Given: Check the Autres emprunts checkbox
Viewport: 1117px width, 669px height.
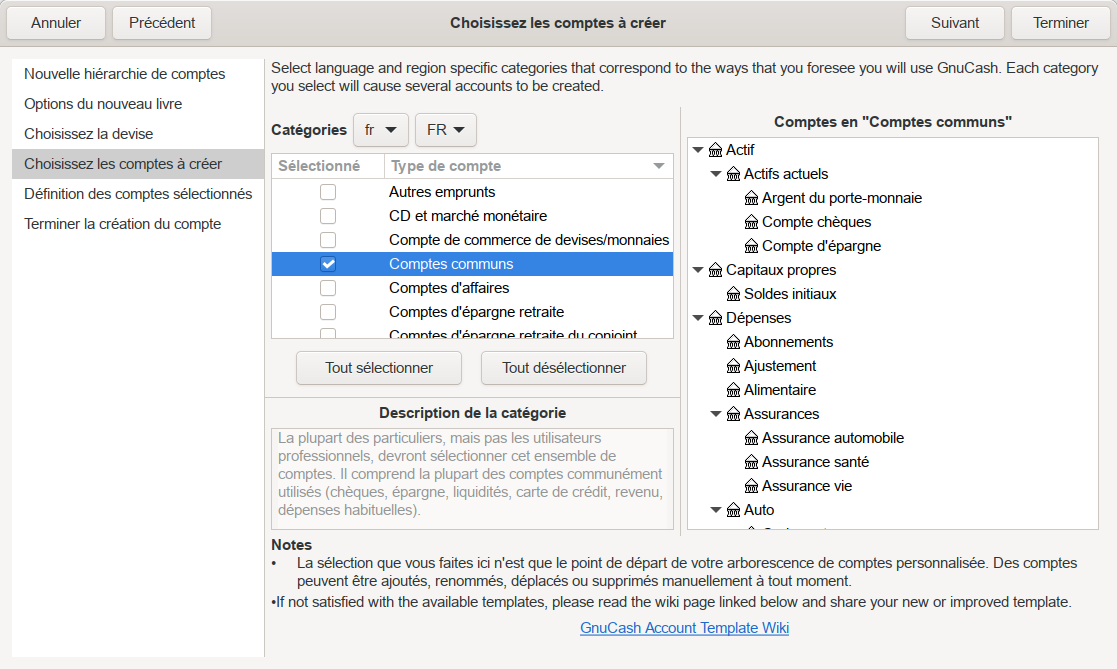Looking at the screenshot, I should [328, 192].
